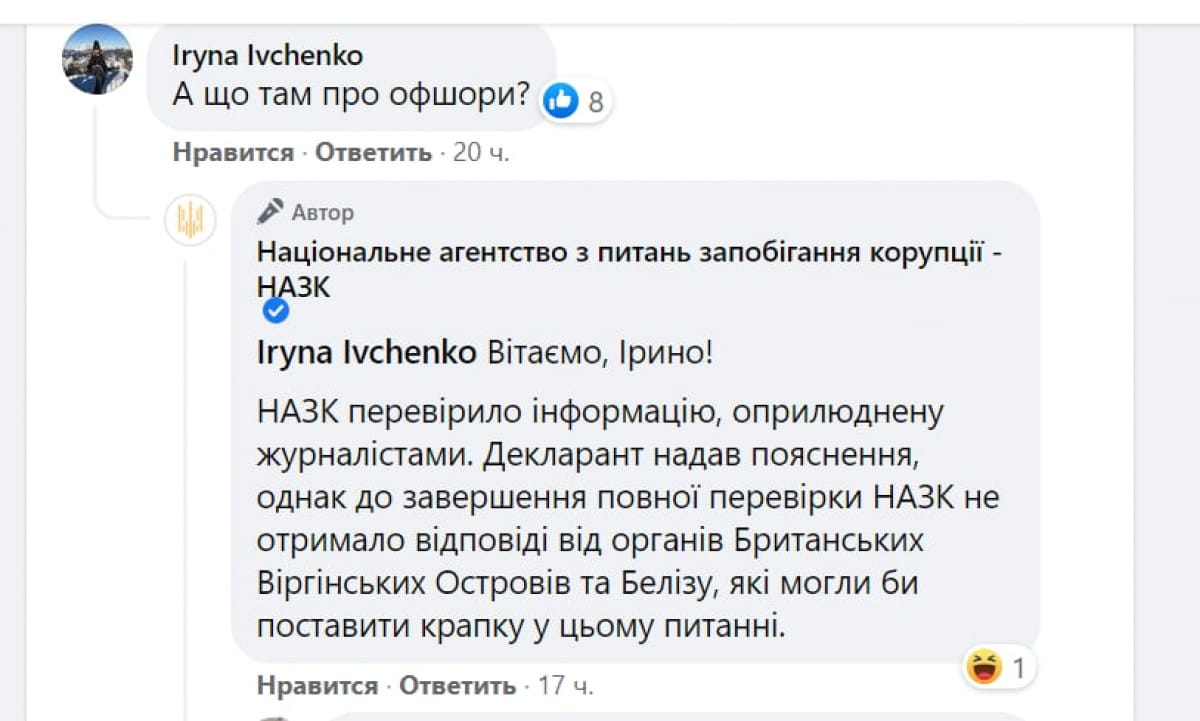Screen dimensions: 1200x721
Task: View the reaction count 1 on the НАЗК reply
Action: 1019,668
